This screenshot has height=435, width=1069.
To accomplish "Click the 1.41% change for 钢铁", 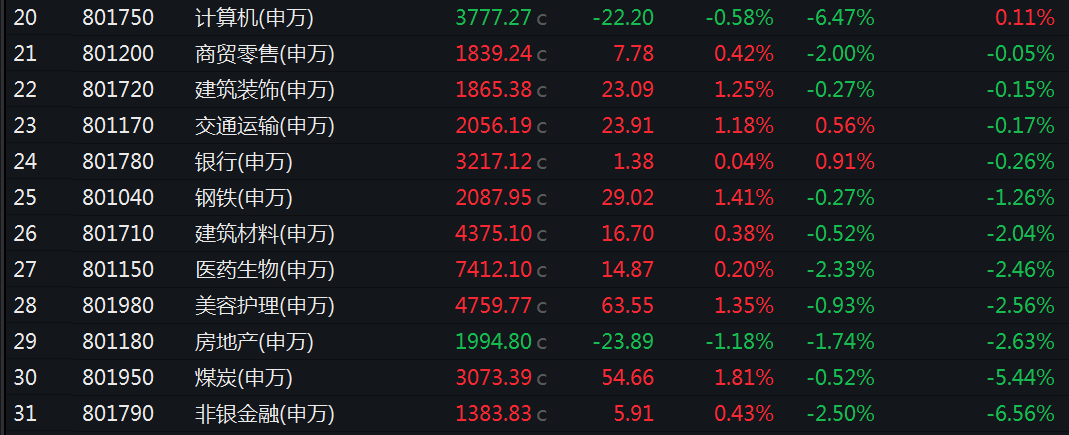I will tap(744, 198).
